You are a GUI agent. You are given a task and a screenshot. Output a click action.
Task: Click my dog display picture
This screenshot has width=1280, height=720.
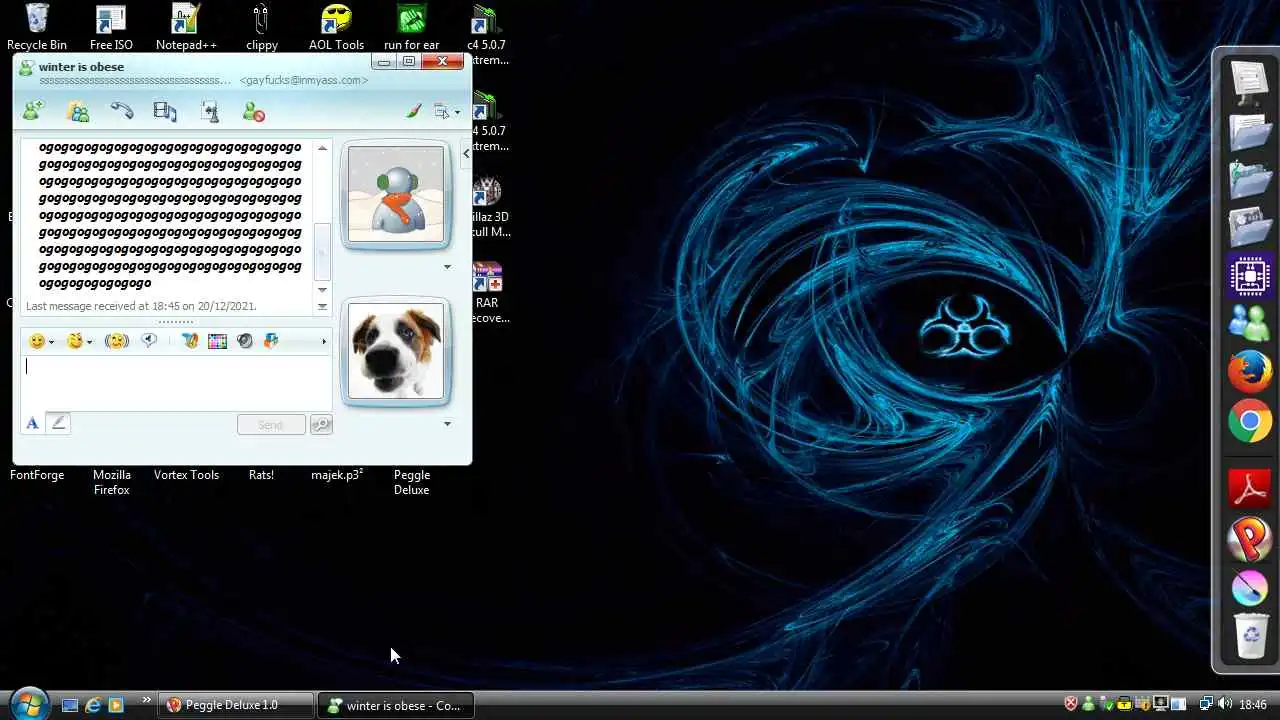tap(396, 351)
